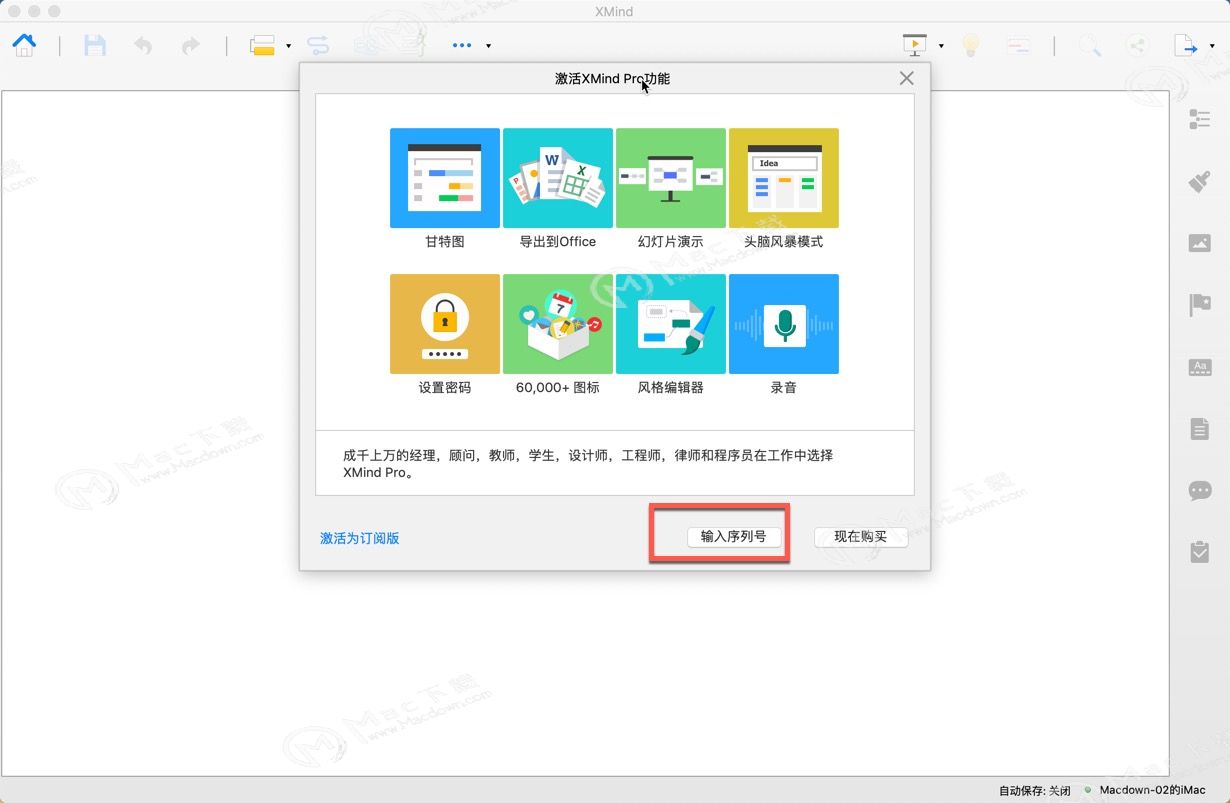Screen dimensions: 1230x803
Task: Click the export document arrow icon
Action: pos(1186,45)
